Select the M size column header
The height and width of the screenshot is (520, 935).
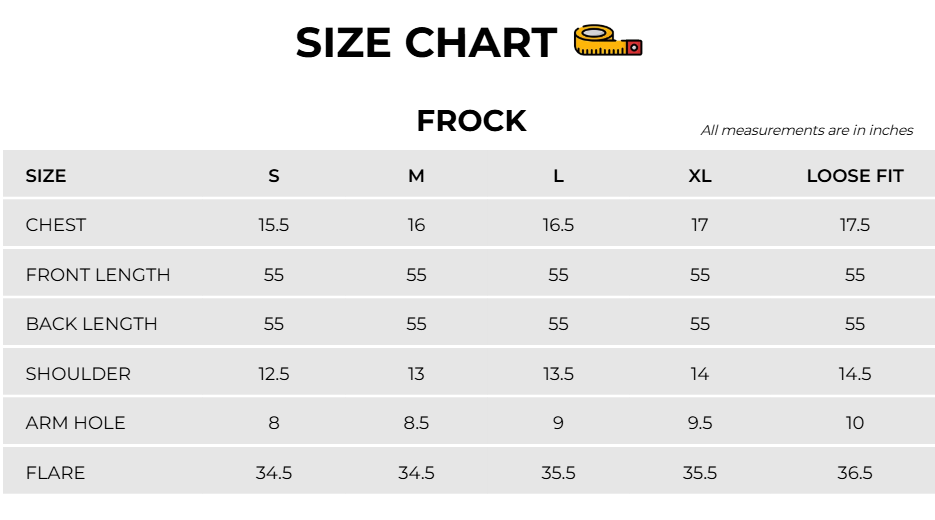416,176
